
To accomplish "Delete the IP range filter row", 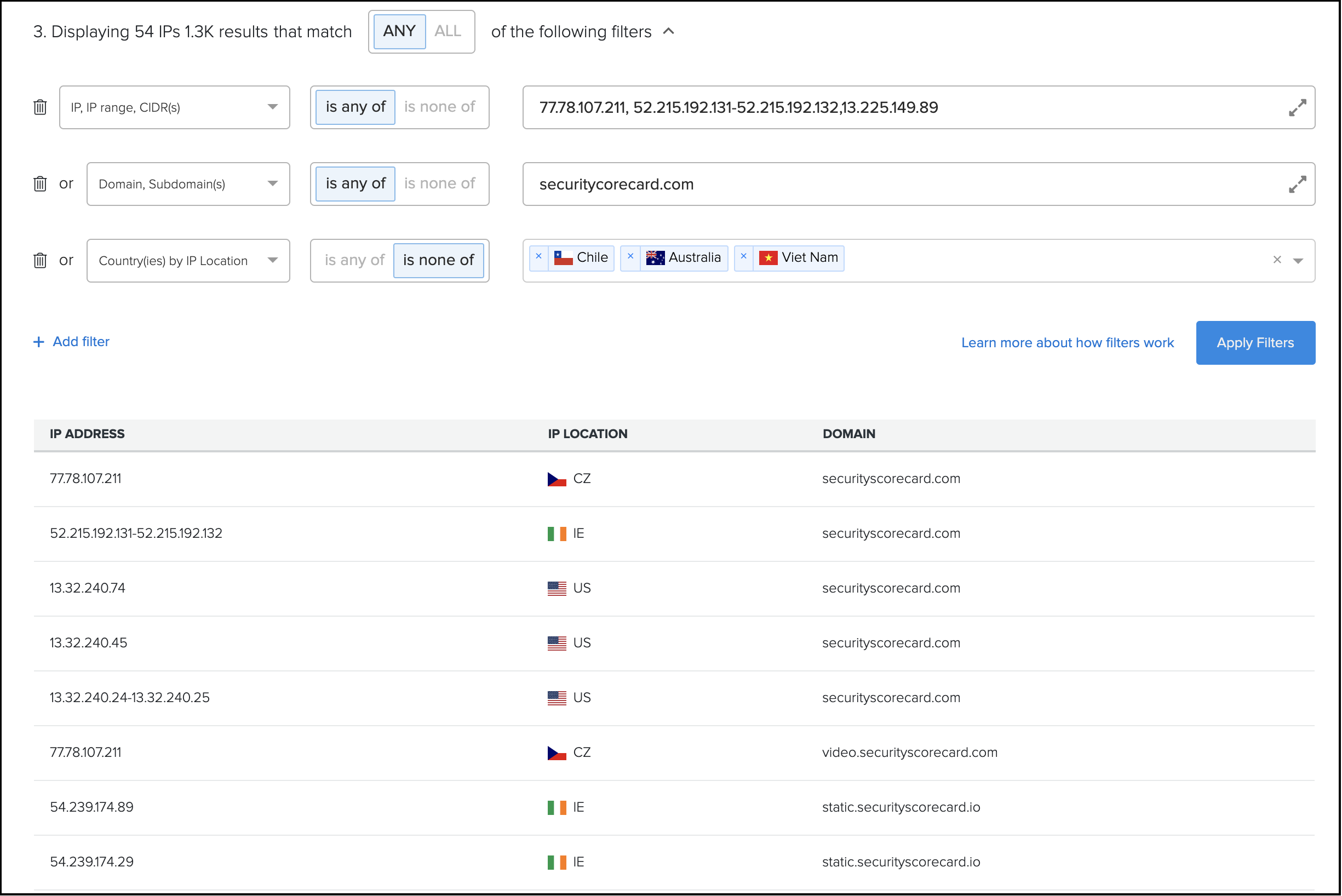I will coord(40,107).
